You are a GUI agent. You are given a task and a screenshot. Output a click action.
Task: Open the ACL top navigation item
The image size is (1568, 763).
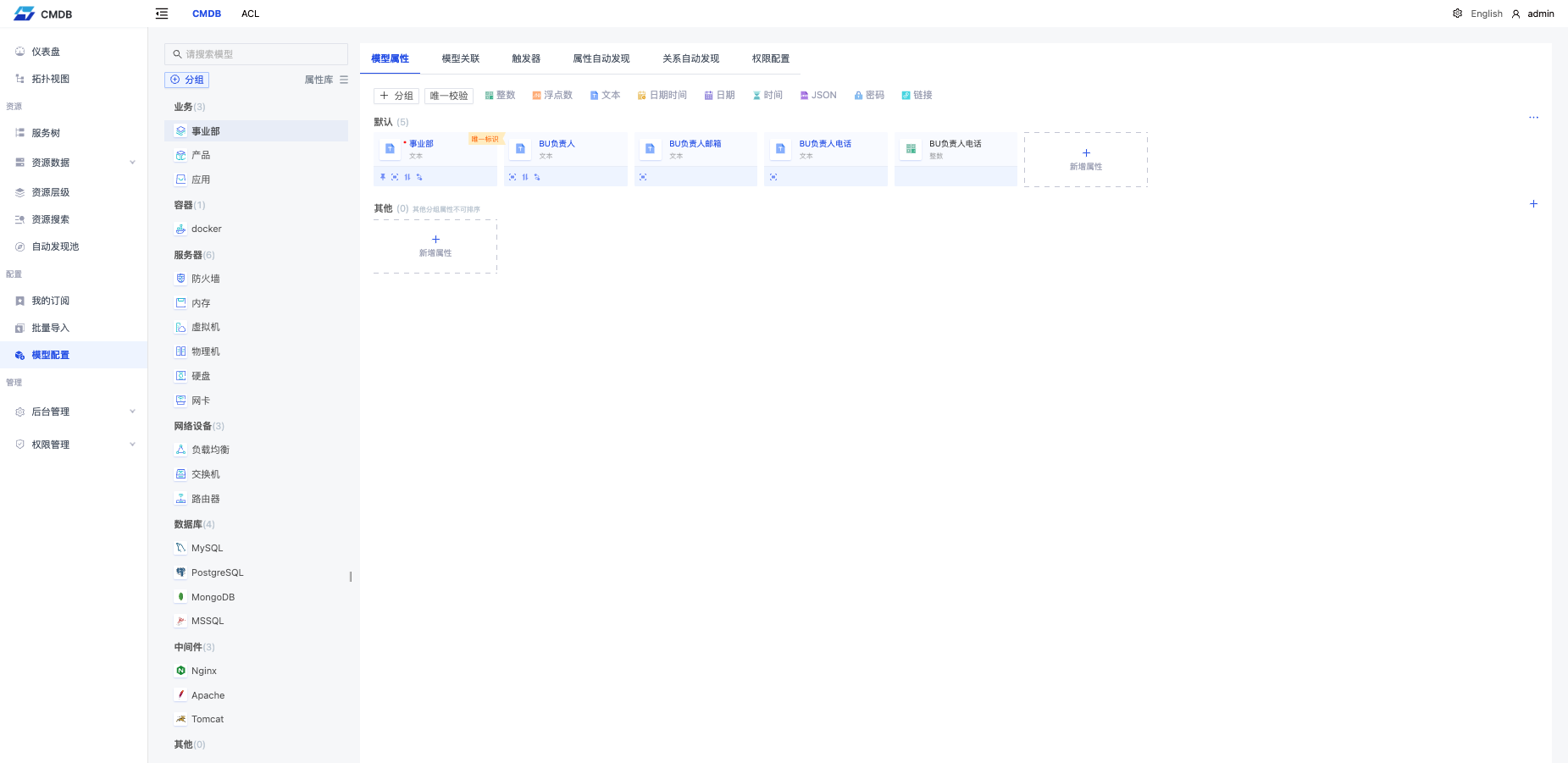[250, 14]
